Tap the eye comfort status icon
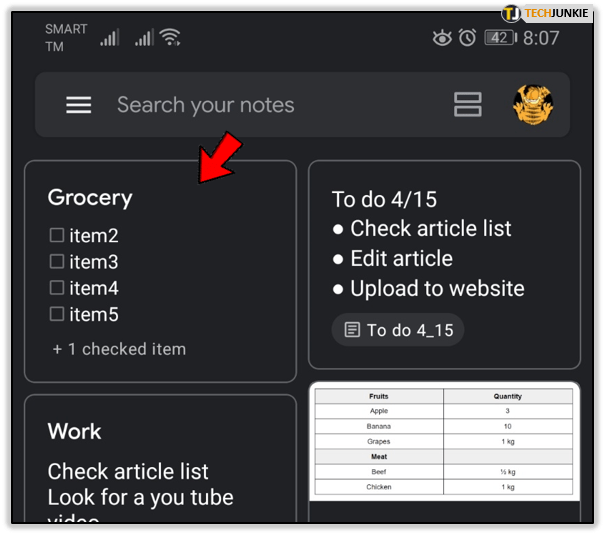This screenshot has height=535, width=605. [442, 38]
